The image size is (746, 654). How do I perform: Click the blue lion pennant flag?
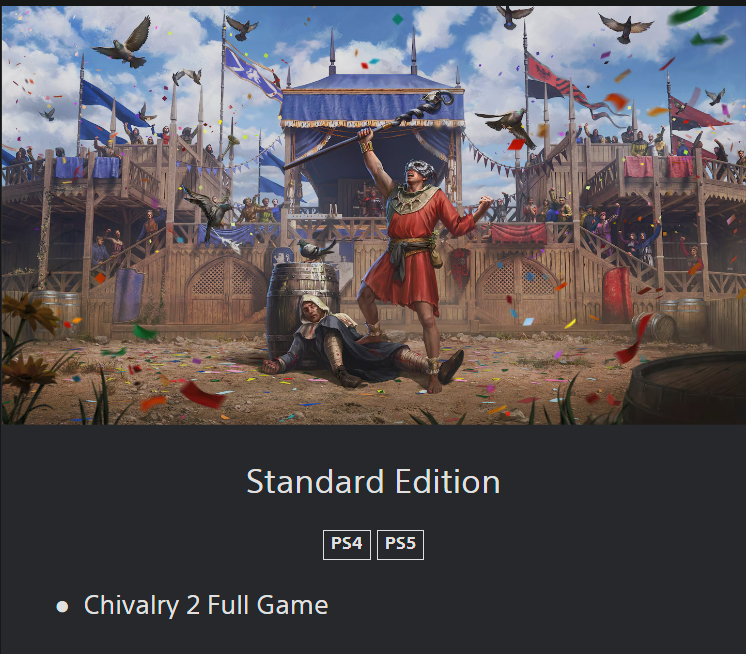click(x=253, y=72)
